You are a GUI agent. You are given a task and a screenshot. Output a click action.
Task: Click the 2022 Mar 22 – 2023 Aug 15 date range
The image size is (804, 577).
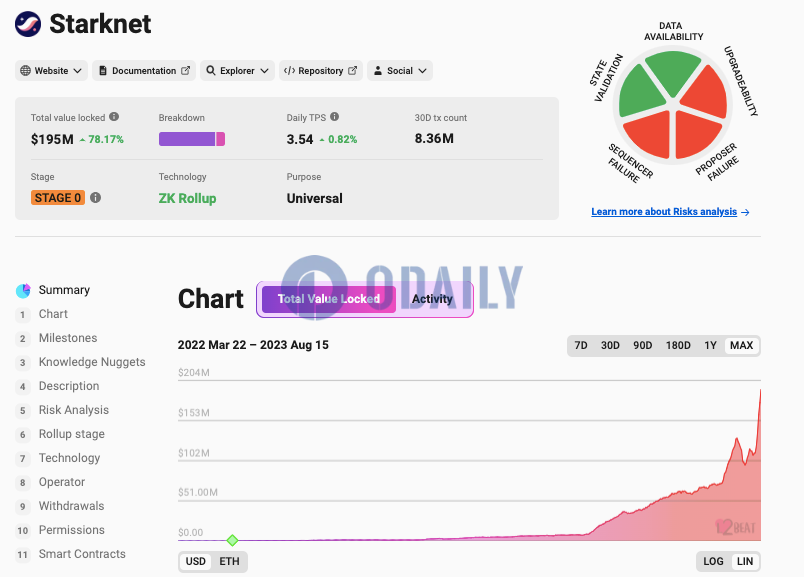point(253,345)
